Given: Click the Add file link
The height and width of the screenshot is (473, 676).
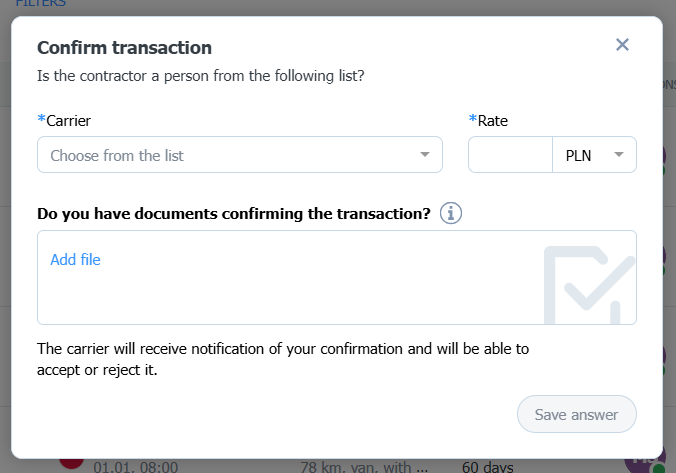Looking at the screenshot, I should [75, 260].
